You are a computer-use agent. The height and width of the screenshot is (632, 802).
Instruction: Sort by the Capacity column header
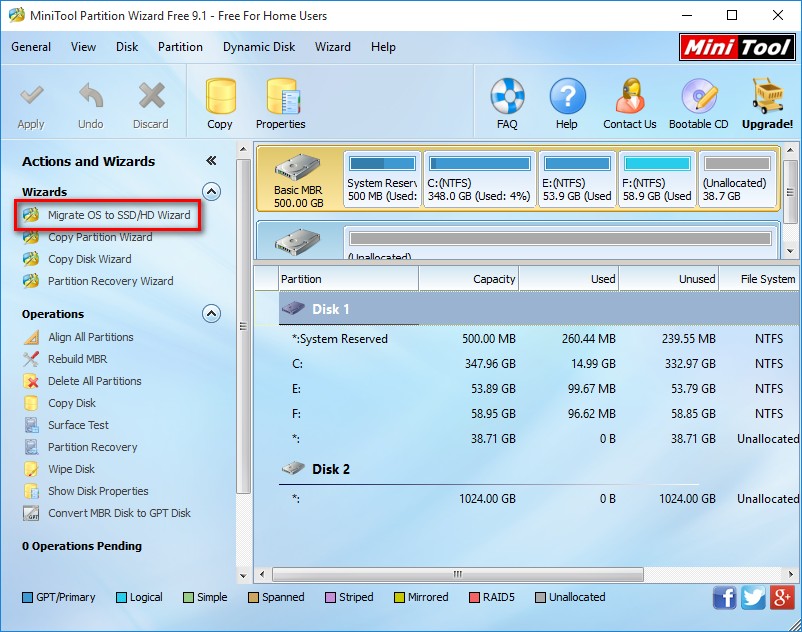(469, 279)
